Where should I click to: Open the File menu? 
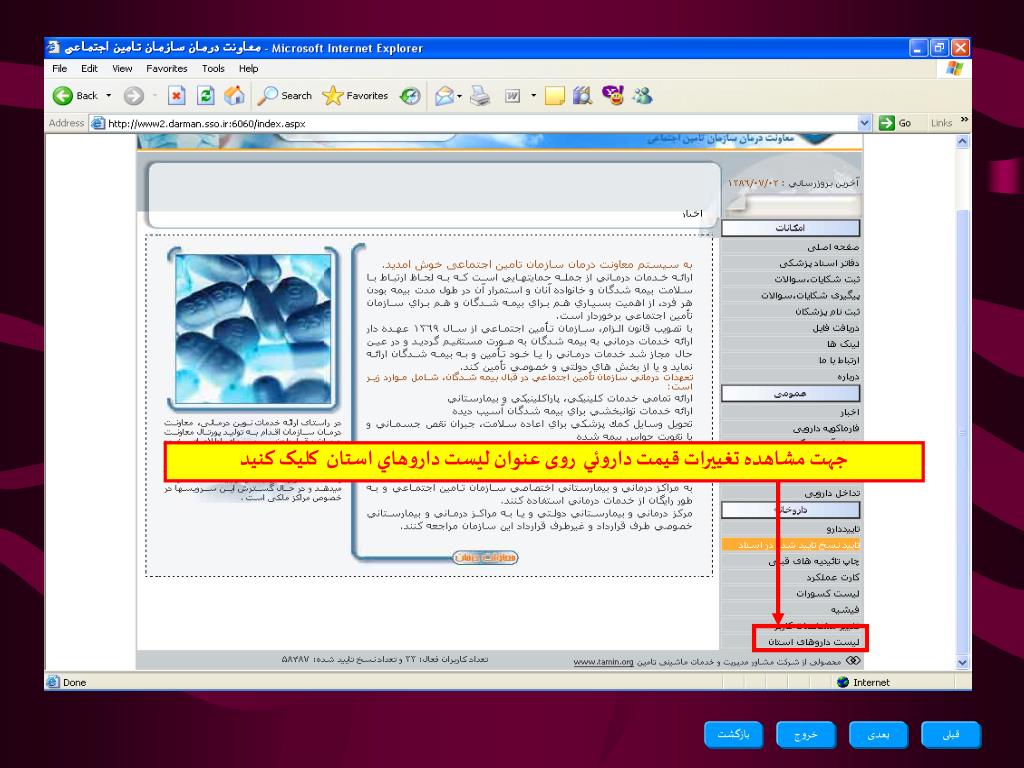[x=59, y=69]
